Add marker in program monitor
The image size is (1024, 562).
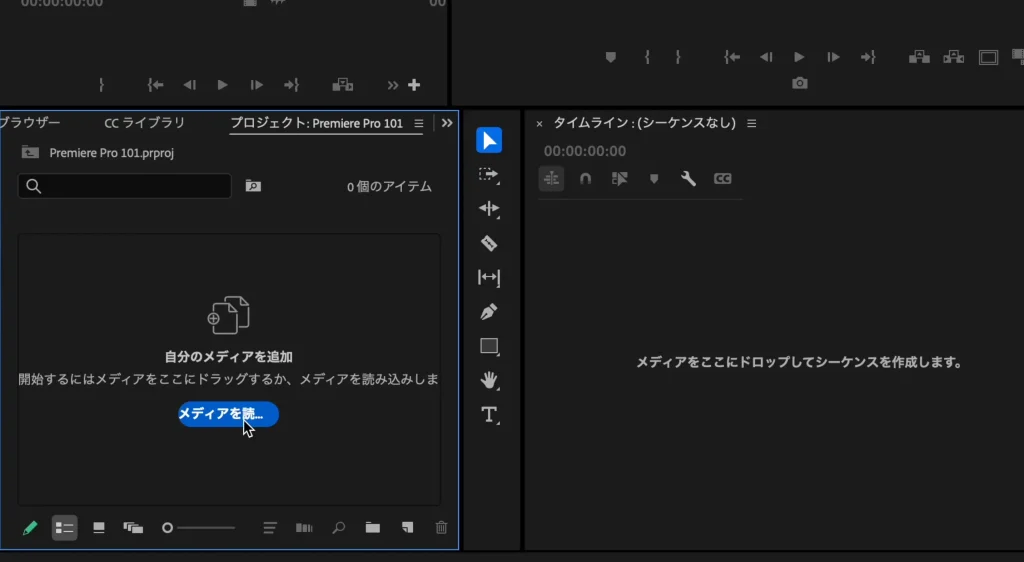pos(611,57)
